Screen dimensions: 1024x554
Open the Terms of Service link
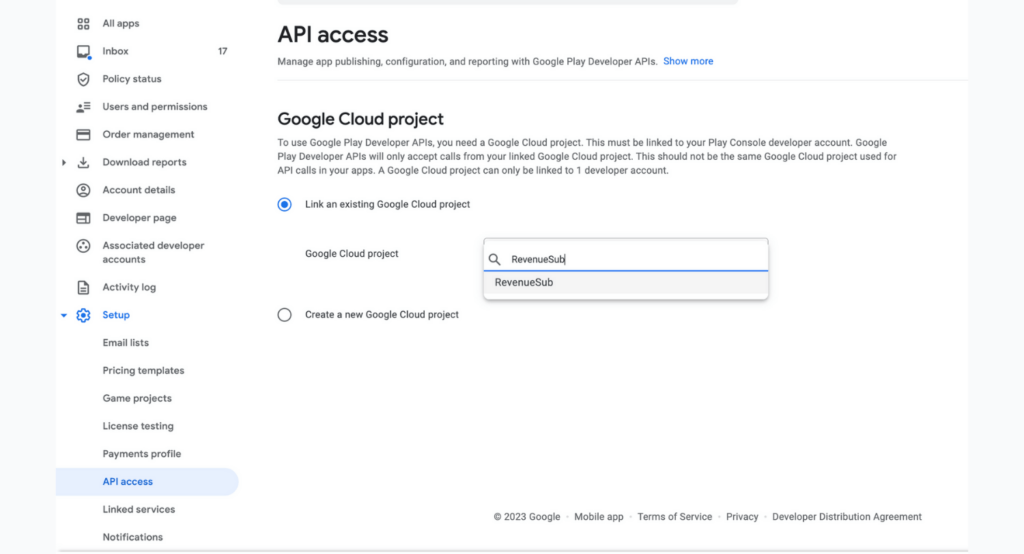675,517
